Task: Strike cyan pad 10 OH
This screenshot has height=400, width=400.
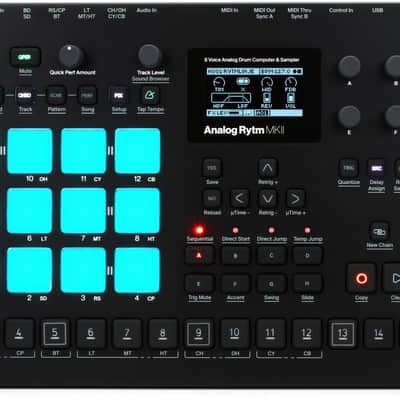Action: [30, 151]
